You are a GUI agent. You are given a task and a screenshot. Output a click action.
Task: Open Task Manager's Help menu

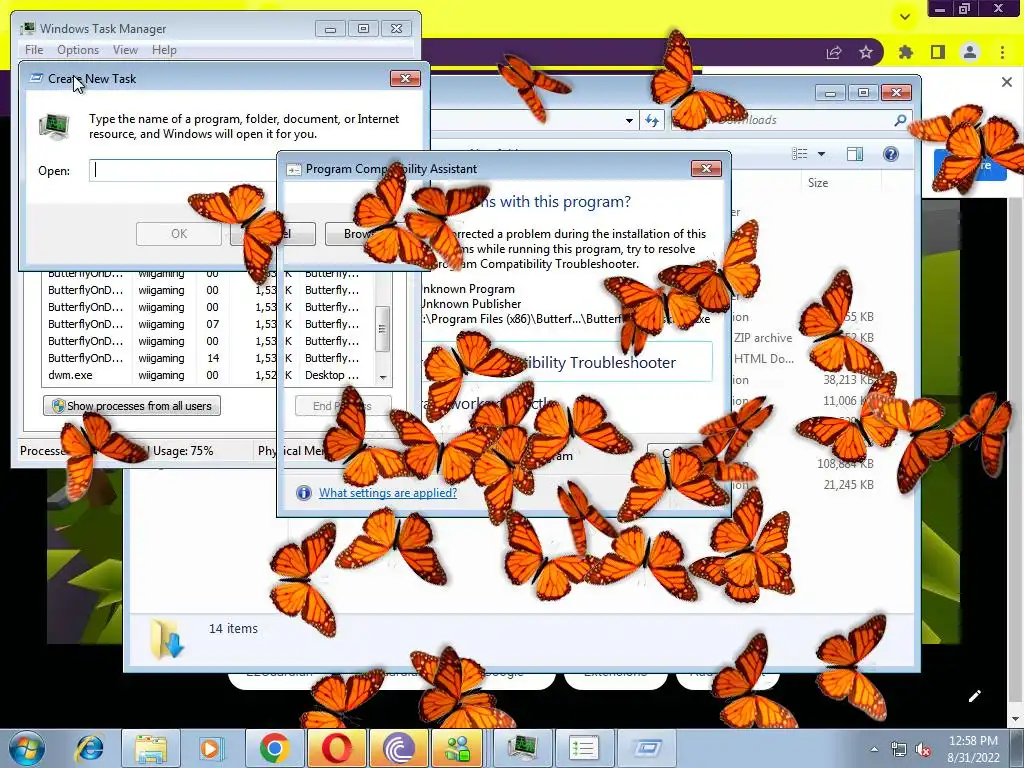coord(164,50)
